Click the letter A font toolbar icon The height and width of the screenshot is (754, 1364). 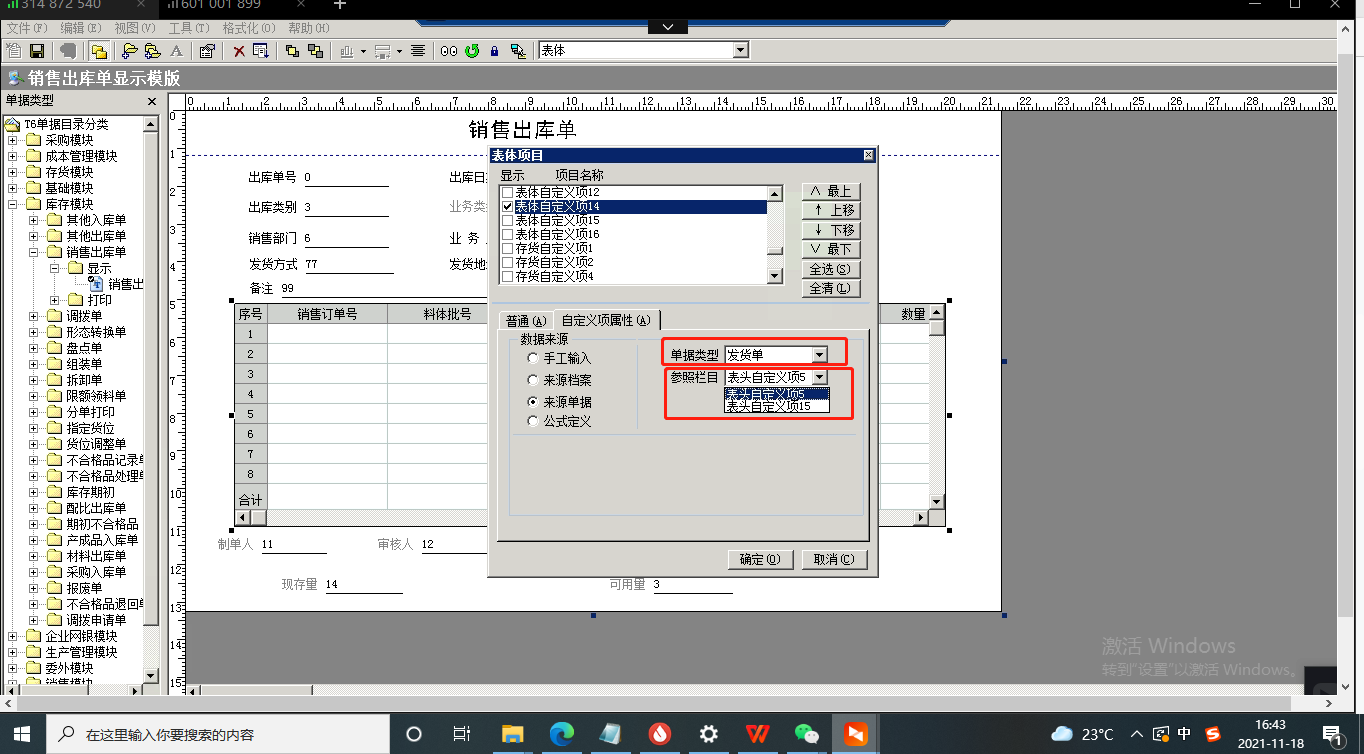pyautogui.click(x=176, y=50)
